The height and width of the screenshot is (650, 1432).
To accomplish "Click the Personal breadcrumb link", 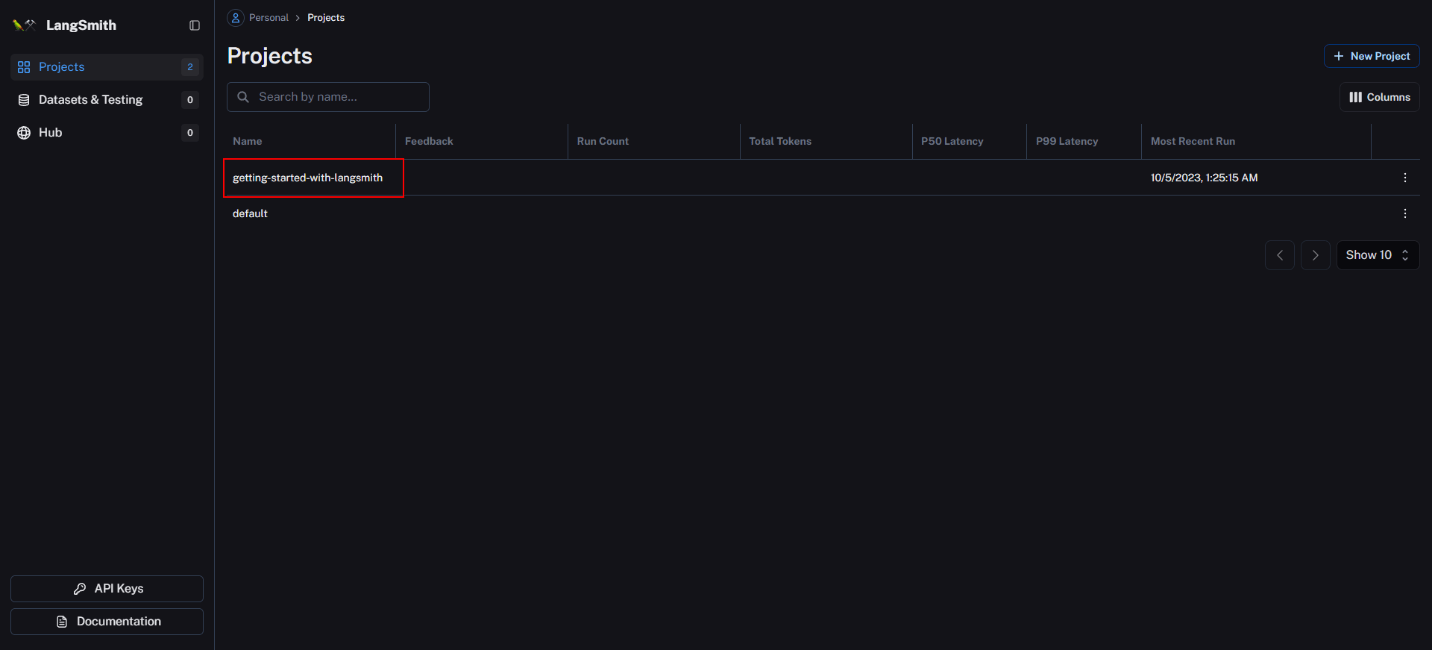I will point(268,18).
